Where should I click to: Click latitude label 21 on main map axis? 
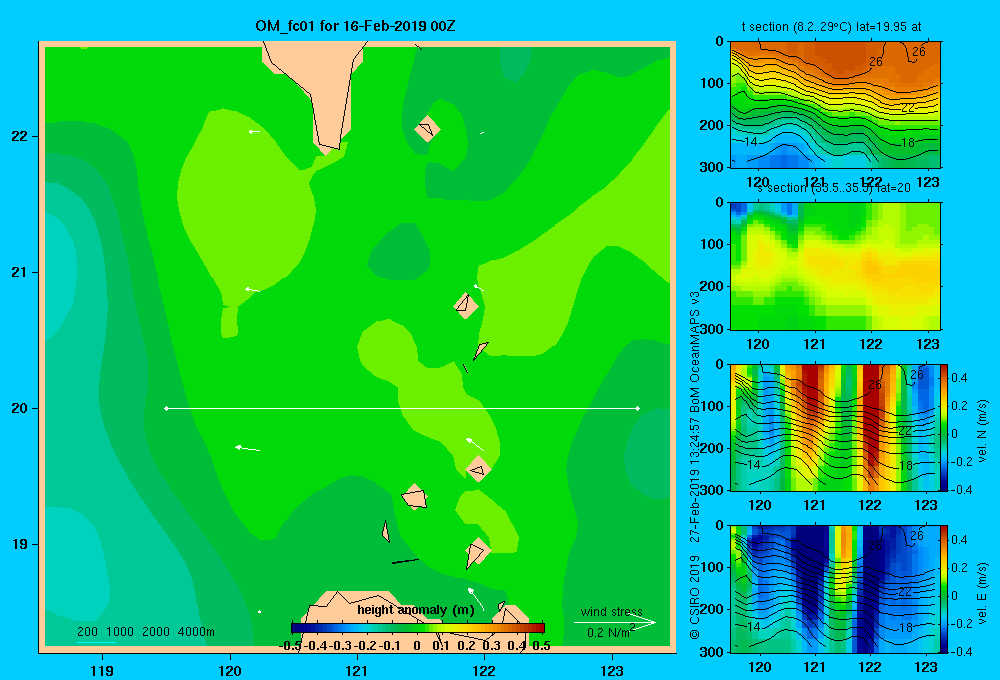click(x=20, y=272)
